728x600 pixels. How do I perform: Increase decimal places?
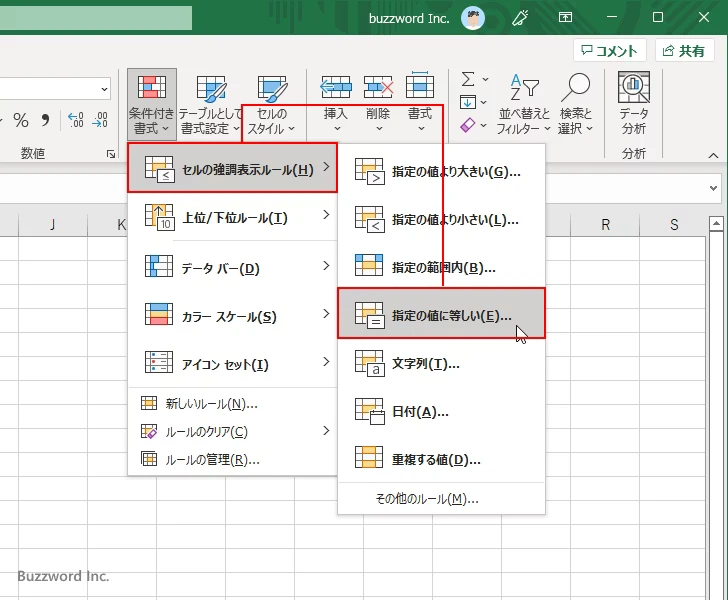pos(76,120)
